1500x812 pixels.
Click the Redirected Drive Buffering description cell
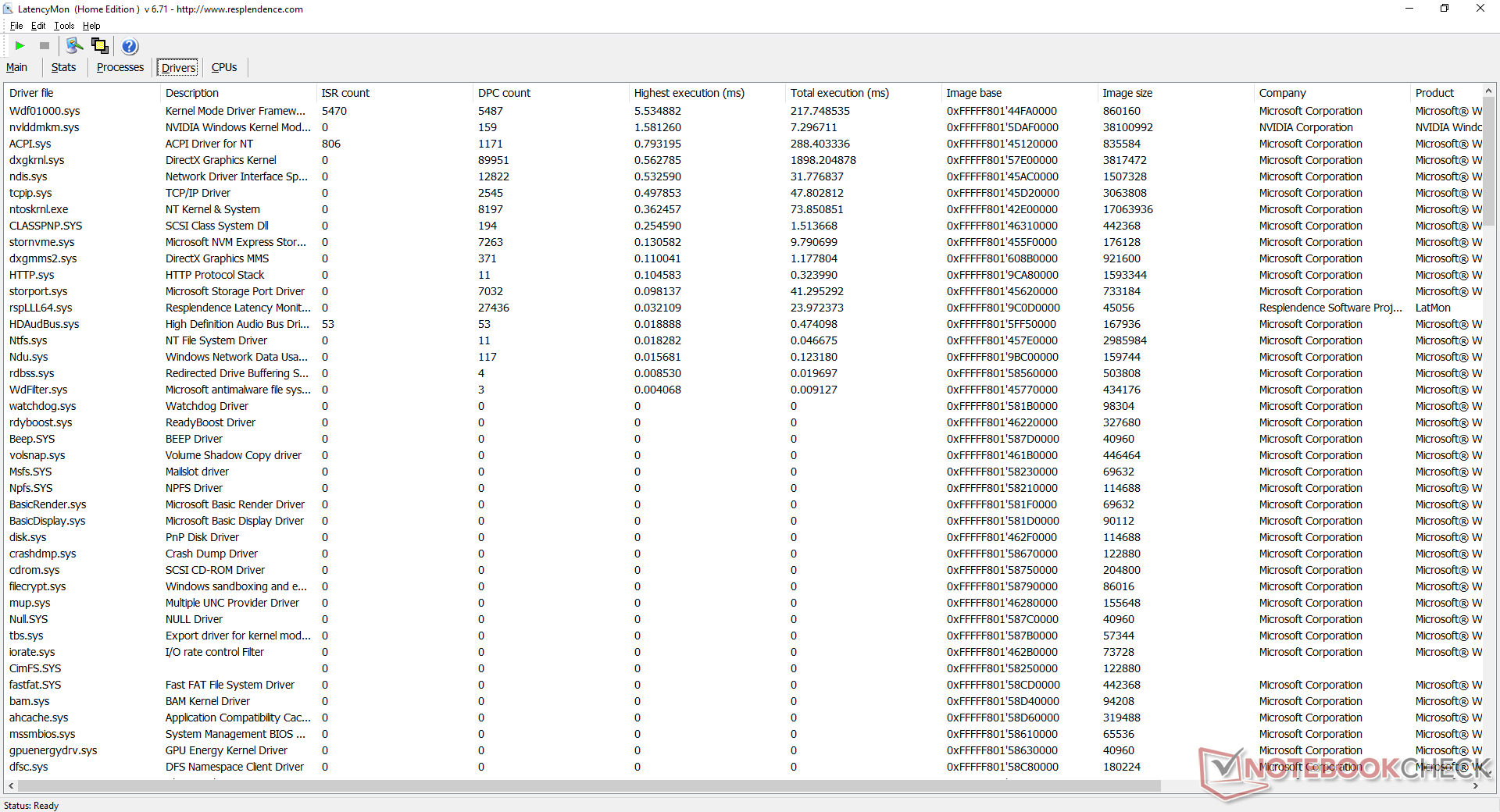237,373
